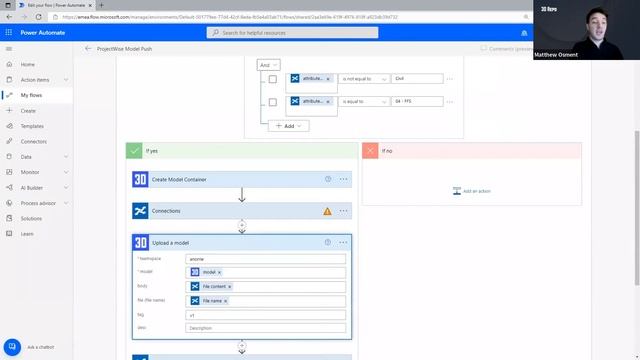Click the search for helpful resources box
The image size is (640, 360).
(292, 33)
